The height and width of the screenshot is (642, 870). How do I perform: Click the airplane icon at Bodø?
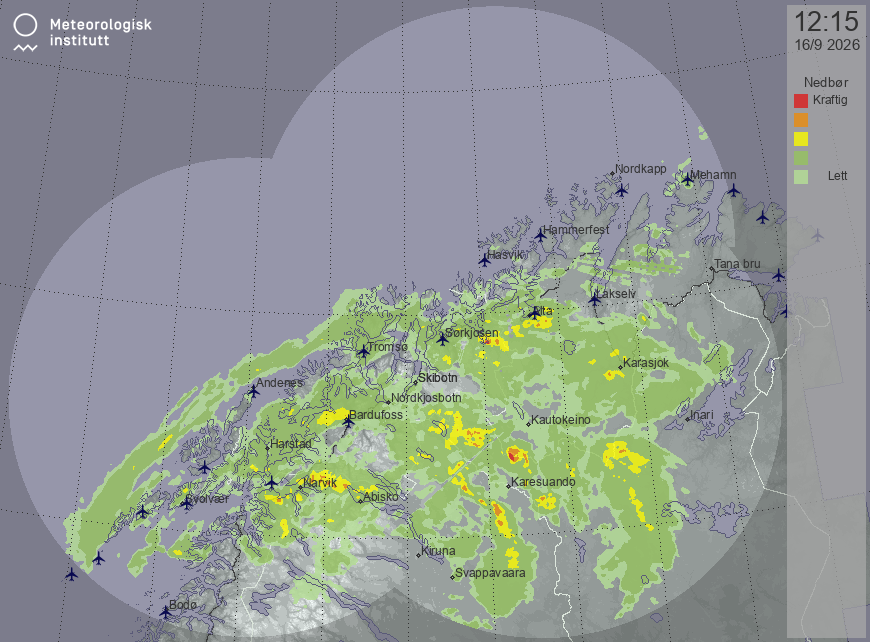(x=165, y=613)
